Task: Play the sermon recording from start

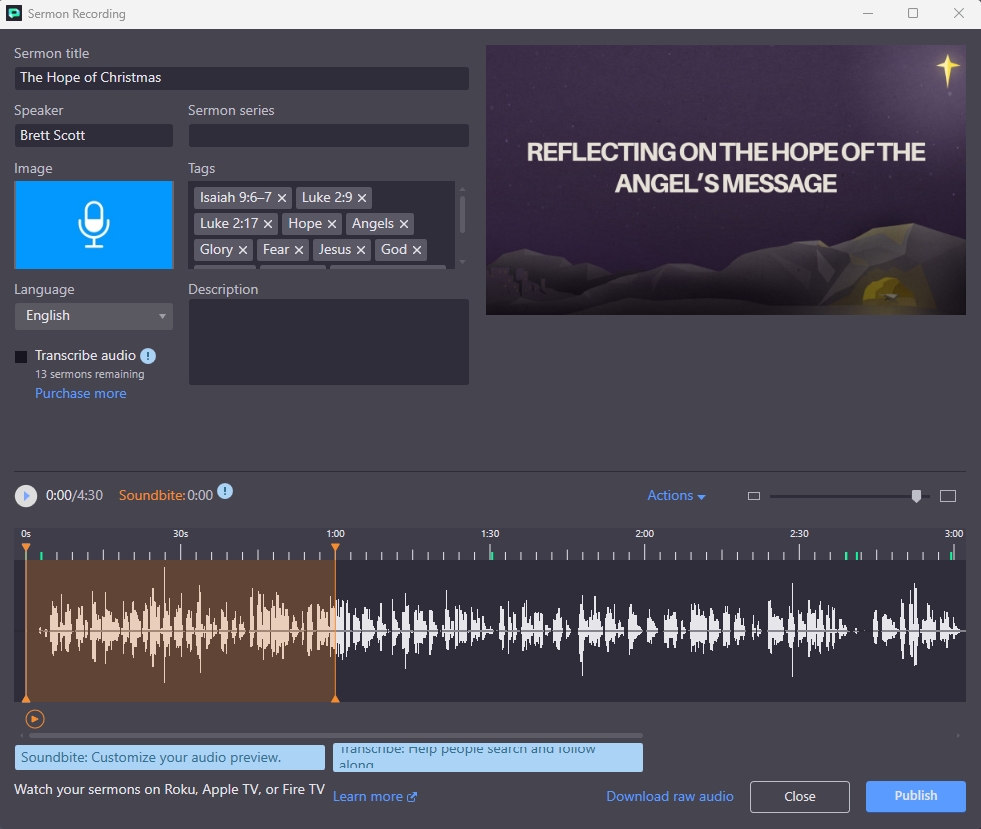Action: pyautogui.click(x=26, y=496)
